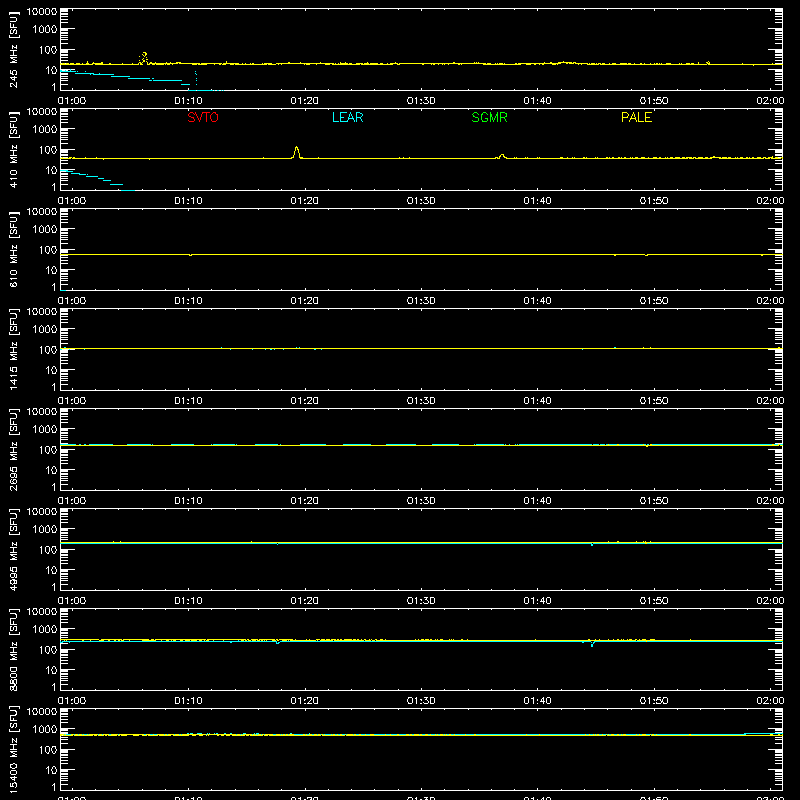Click 01:40 label under the 410 MHz panel

pyautogui.click(x=537, y=201)
